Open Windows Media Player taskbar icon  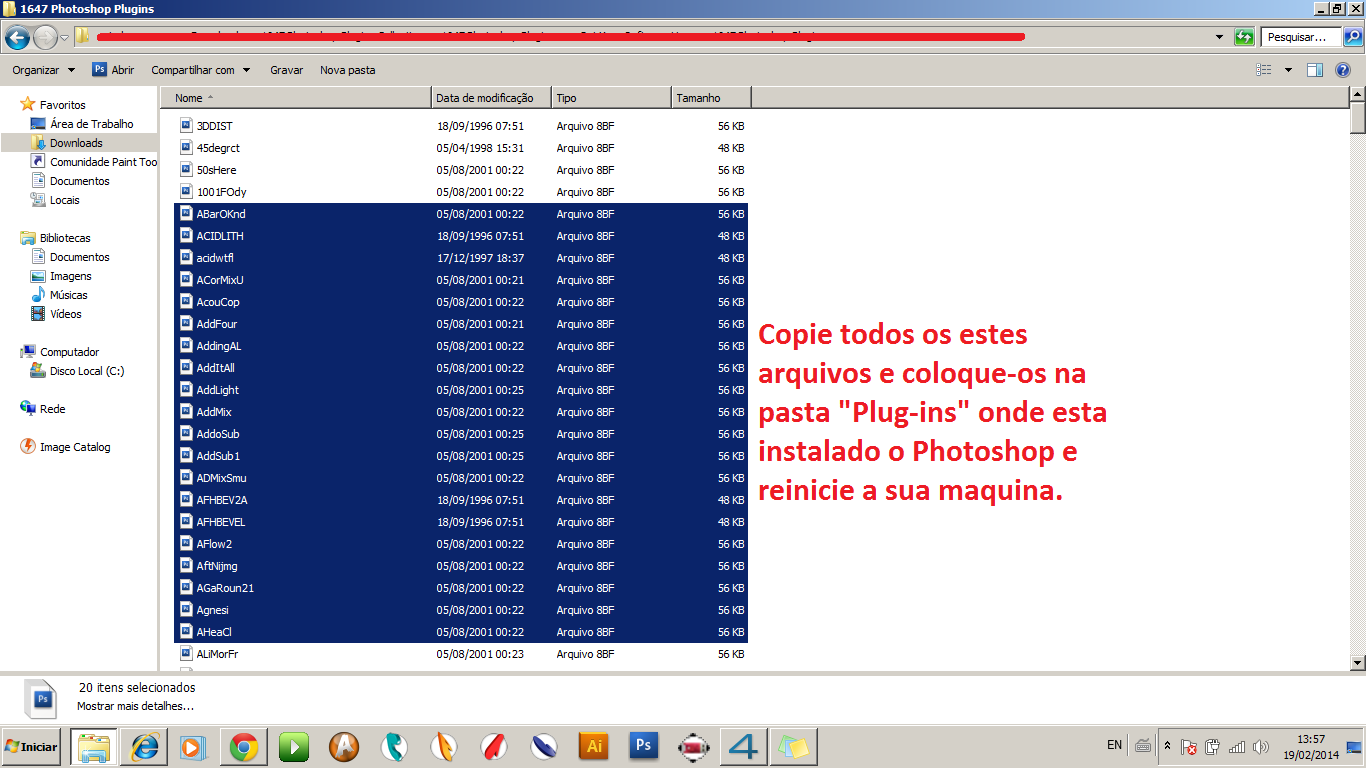[192, 747]
